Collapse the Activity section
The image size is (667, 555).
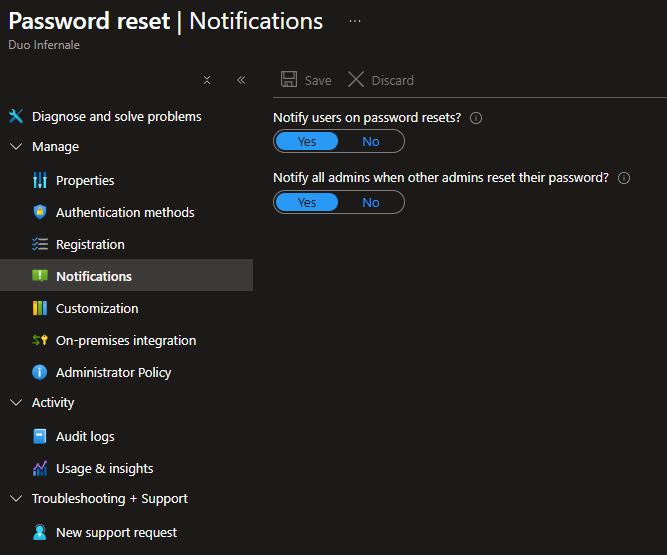16,403
